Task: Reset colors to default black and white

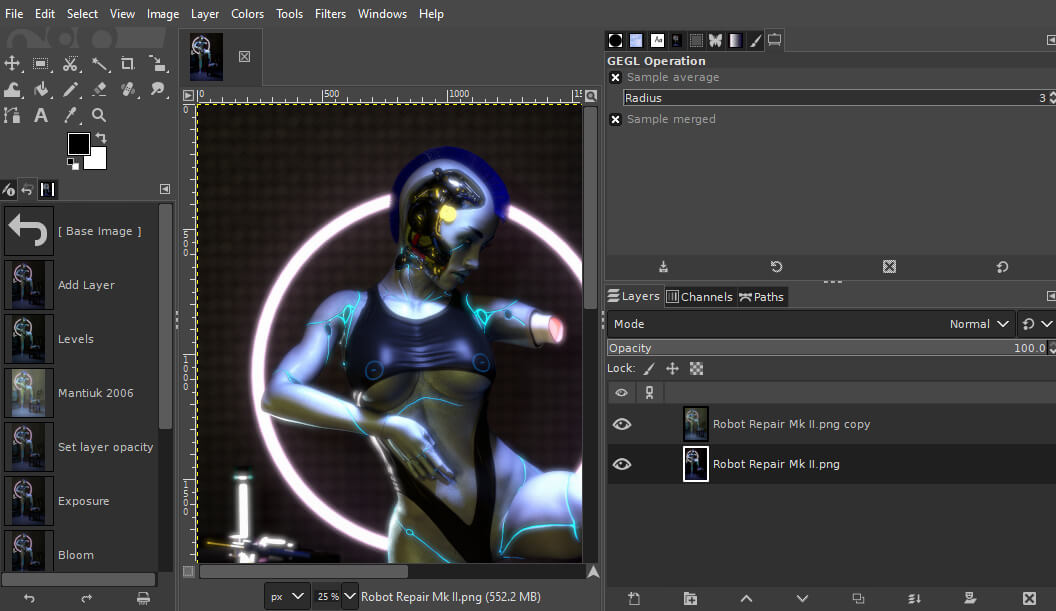Action: click(x=73, y=164)
